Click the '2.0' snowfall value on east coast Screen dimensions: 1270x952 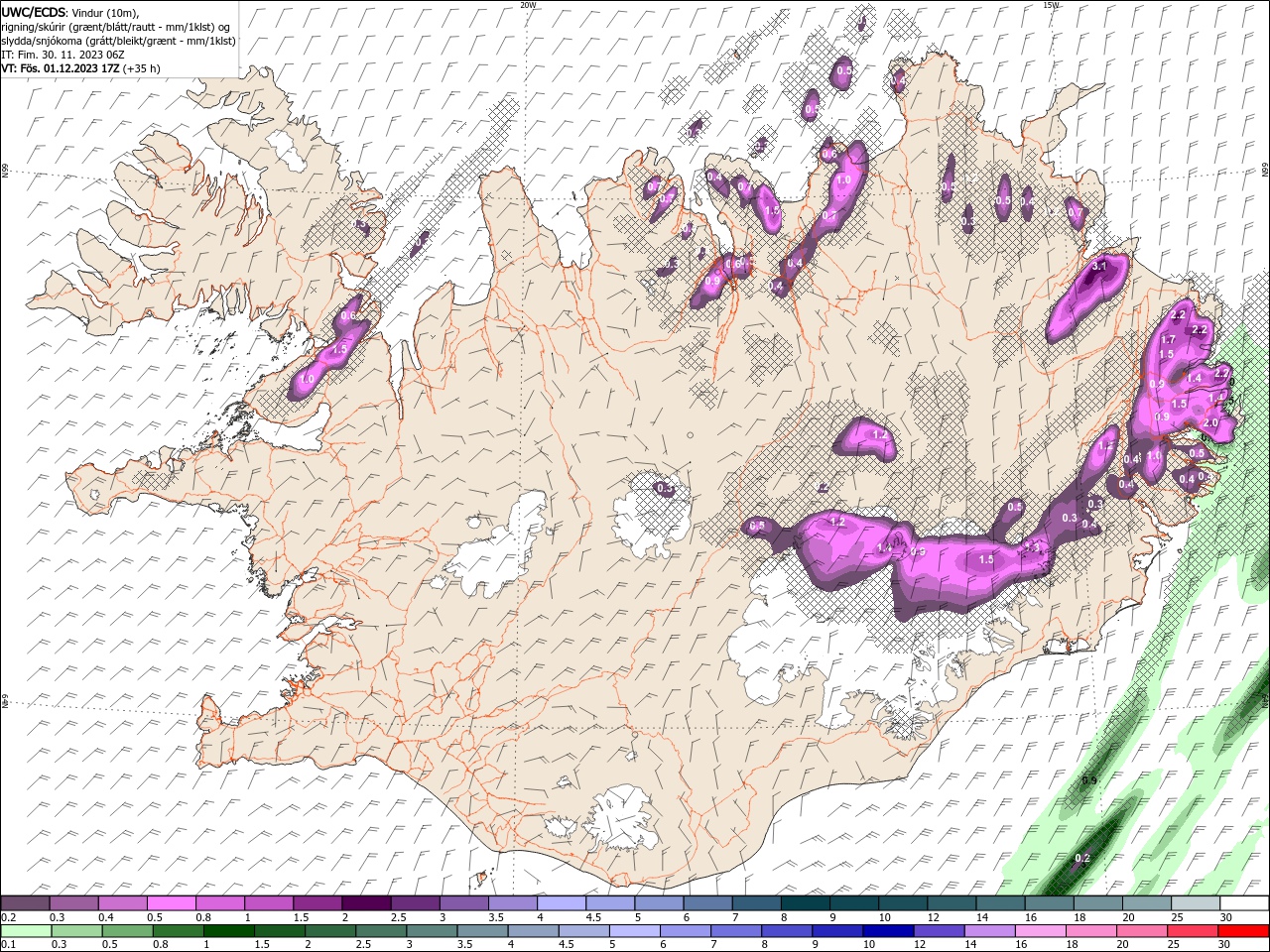click(x=1210, y=422)
